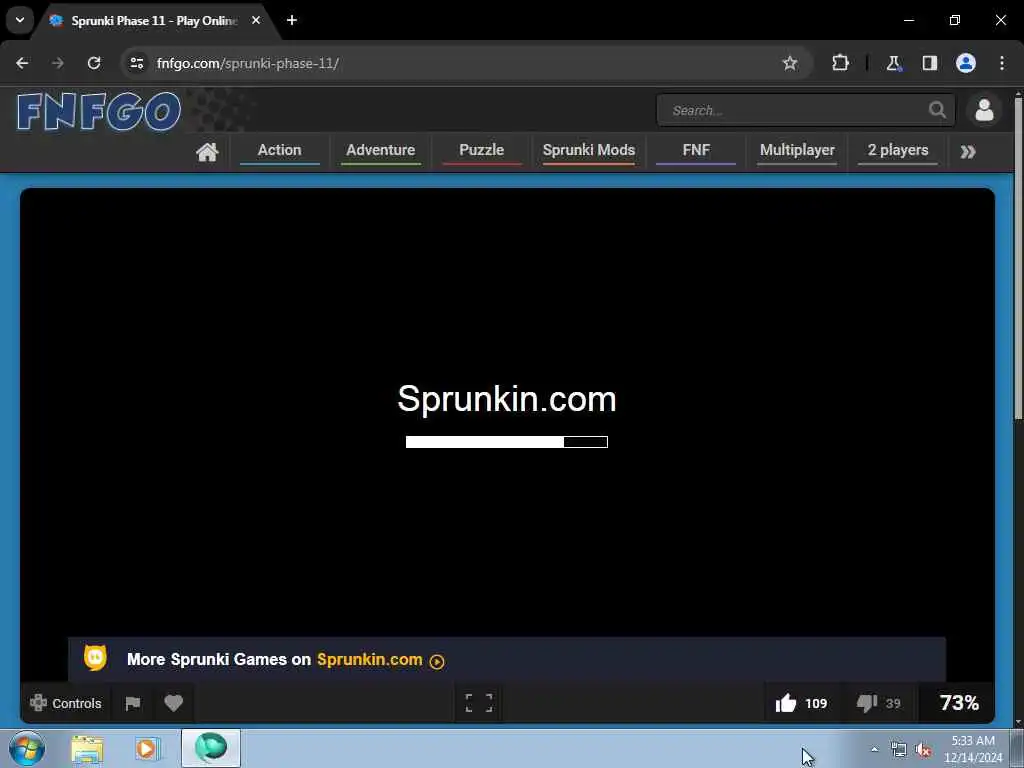Like the game with thumbs up
Viewport: 1024px width, 768px height.
pyautogui.click(x=801, y=703)
